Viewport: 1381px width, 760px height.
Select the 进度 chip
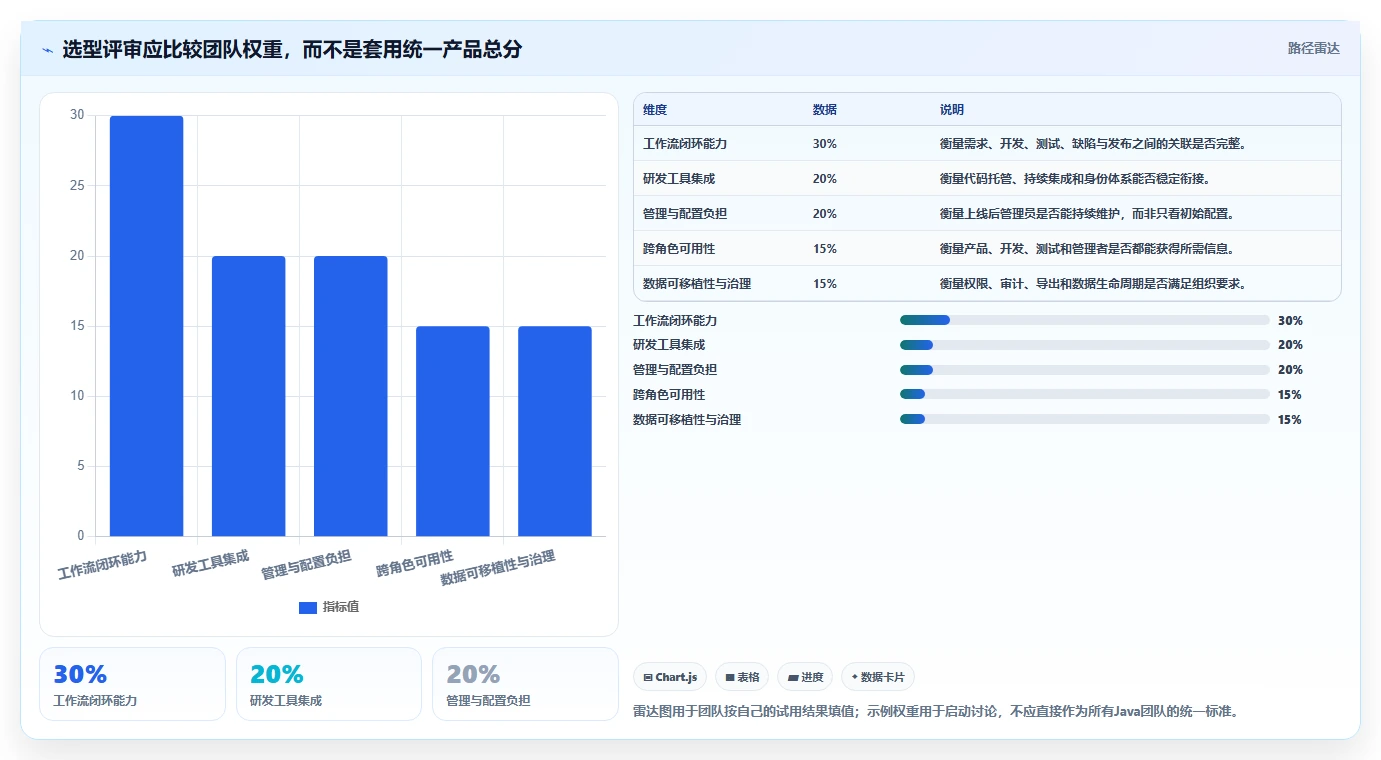pyautogui.click(x=805, y=677)
